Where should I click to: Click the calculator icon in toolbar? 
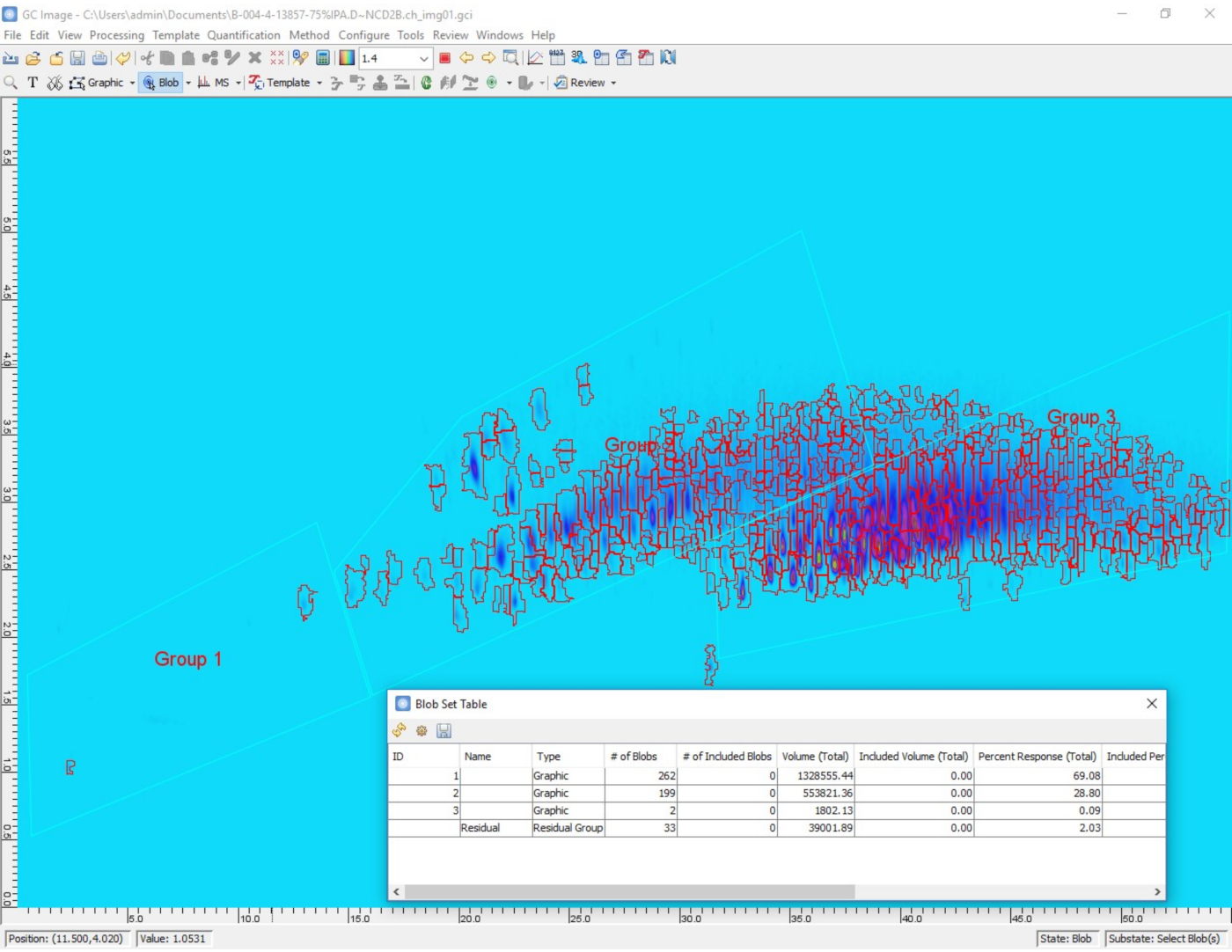coord(323,58)
